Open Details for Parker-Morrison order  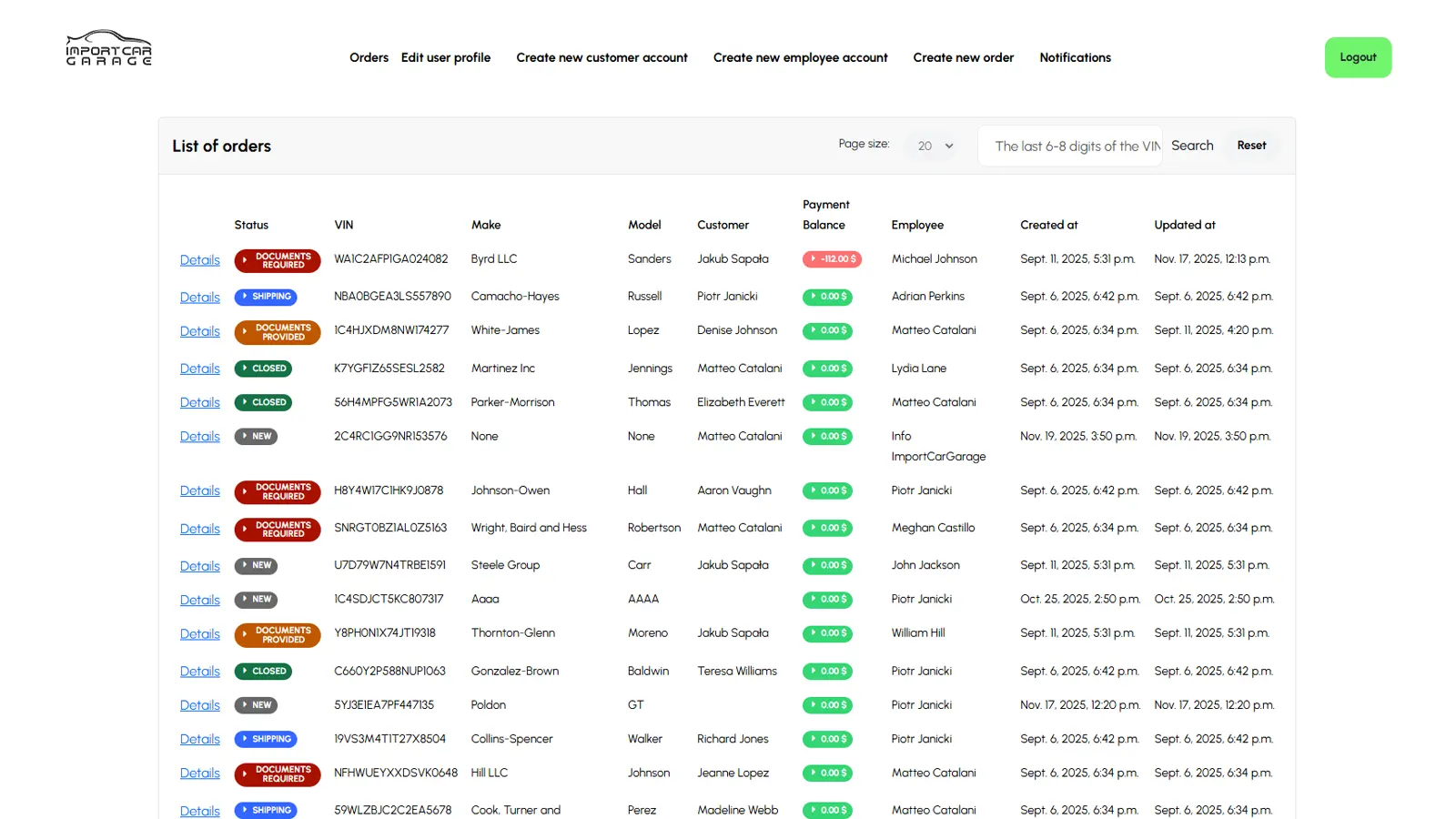pyautogui.click(x=200, y=402)
